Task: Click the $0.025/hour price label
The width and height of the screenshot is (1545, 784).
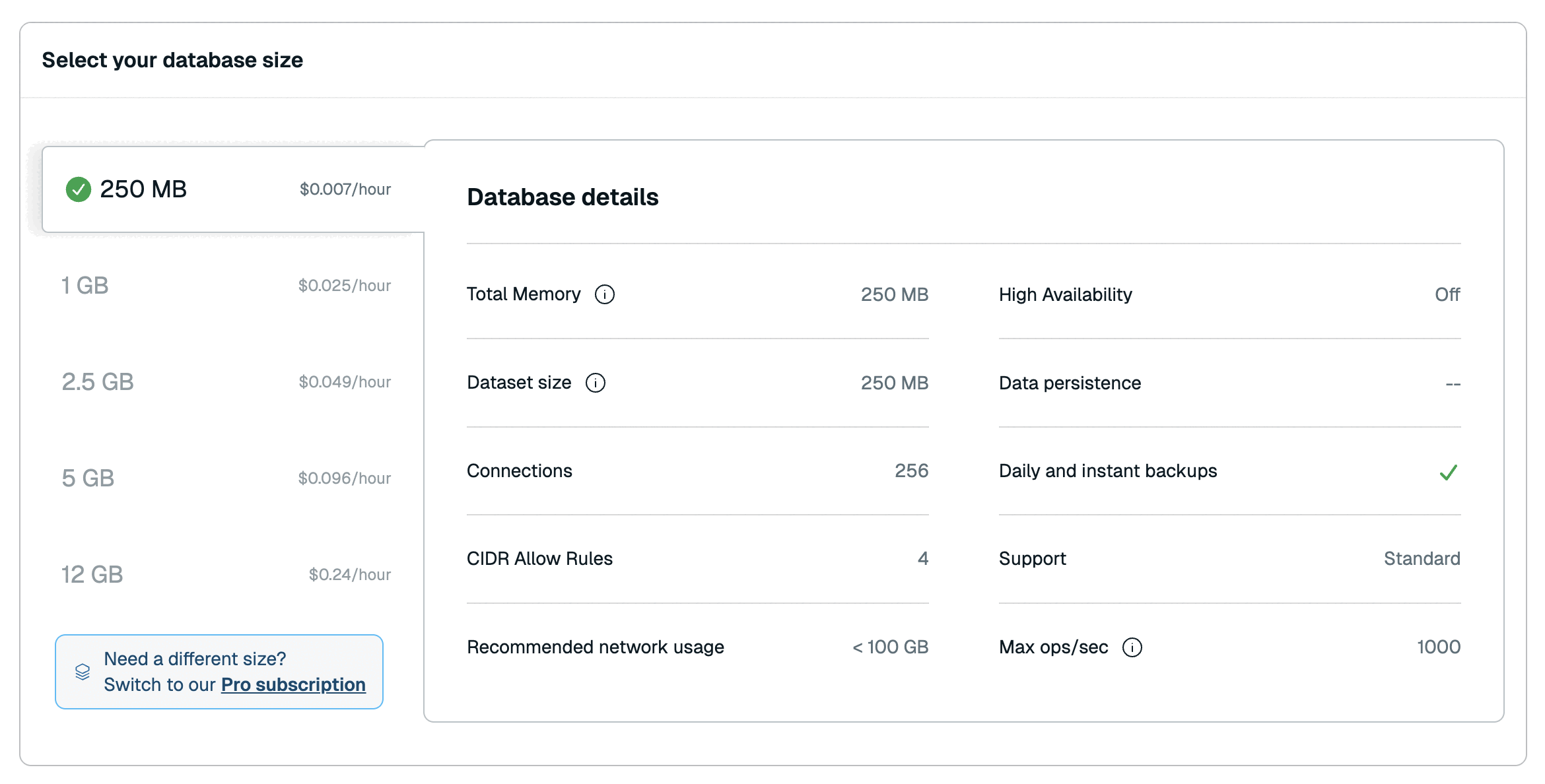Action: coord(344,286)
